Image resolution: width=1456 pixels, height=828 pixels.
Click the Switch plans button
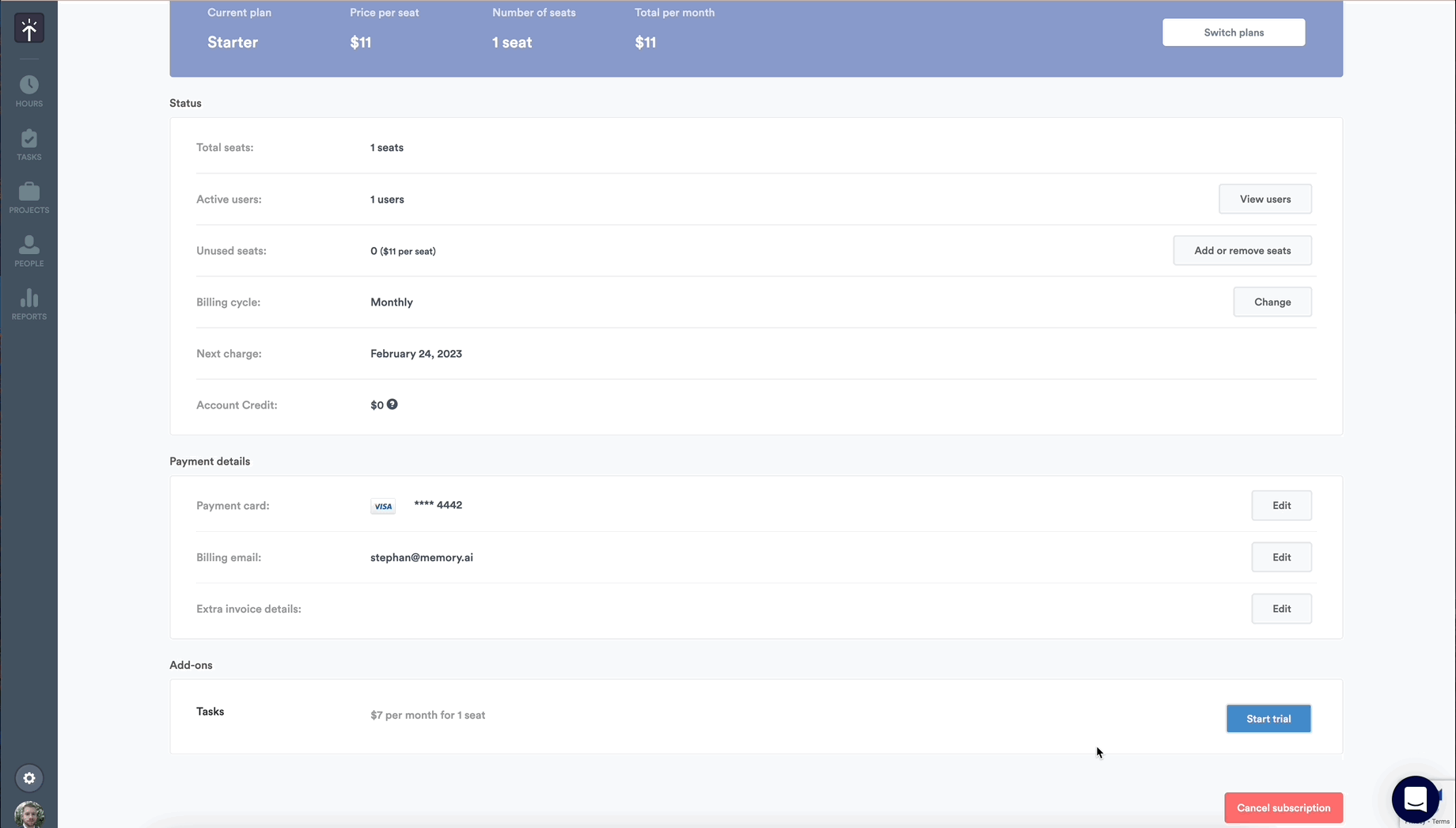[1233, 32]
